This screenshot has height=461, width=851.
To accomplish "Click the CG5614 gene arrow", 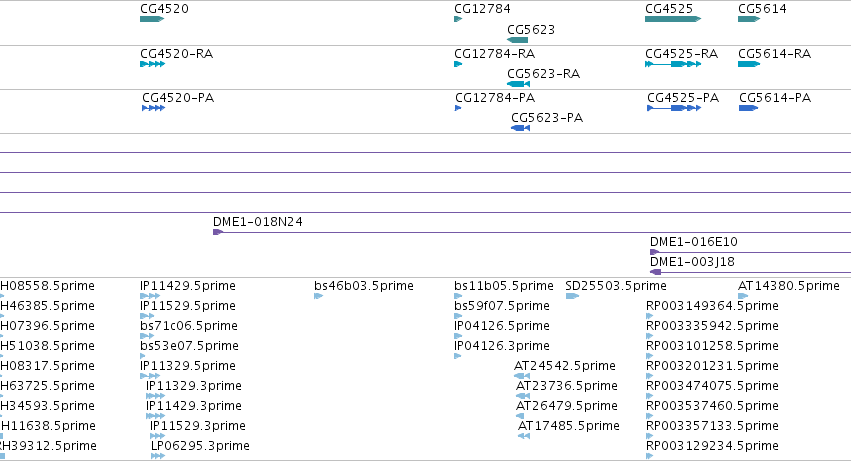I will tap(749, 19).
